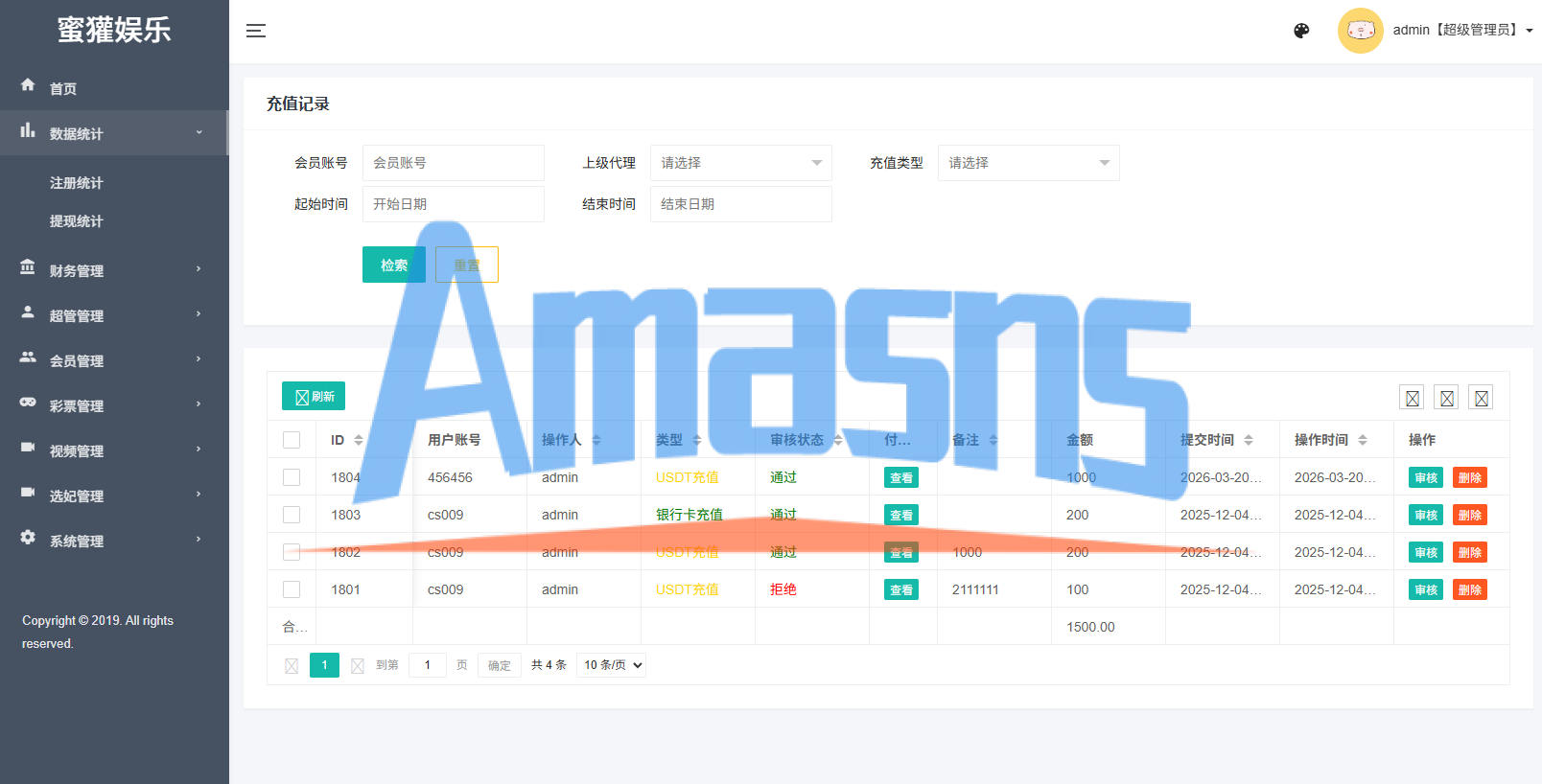Collapse the 数据统计 menu arrow
The height and width of the screenshot is (784, 1542).
pos(199,132)
